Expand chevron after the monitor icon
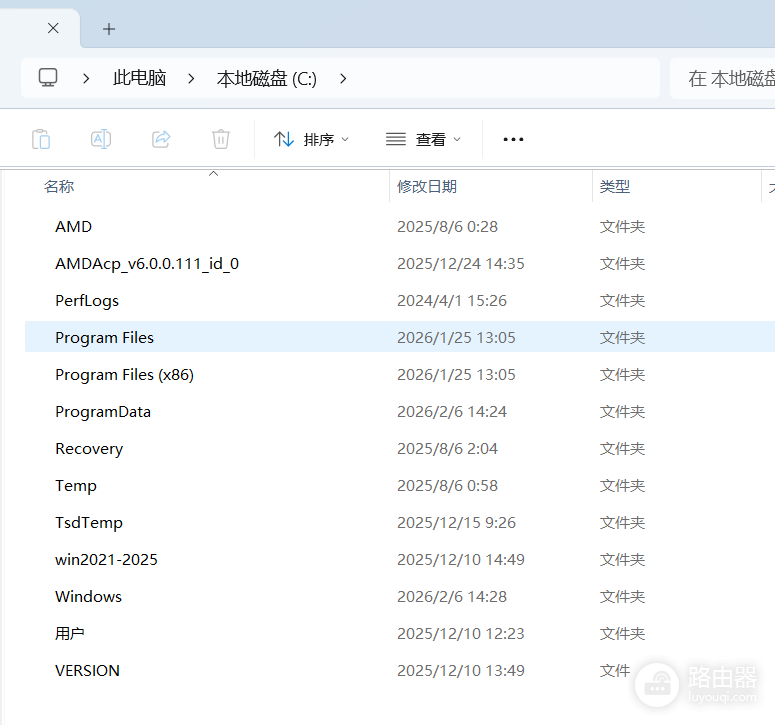Image resolution: width=775 pixels, height=725 pixels. click(x=86, y=78)
